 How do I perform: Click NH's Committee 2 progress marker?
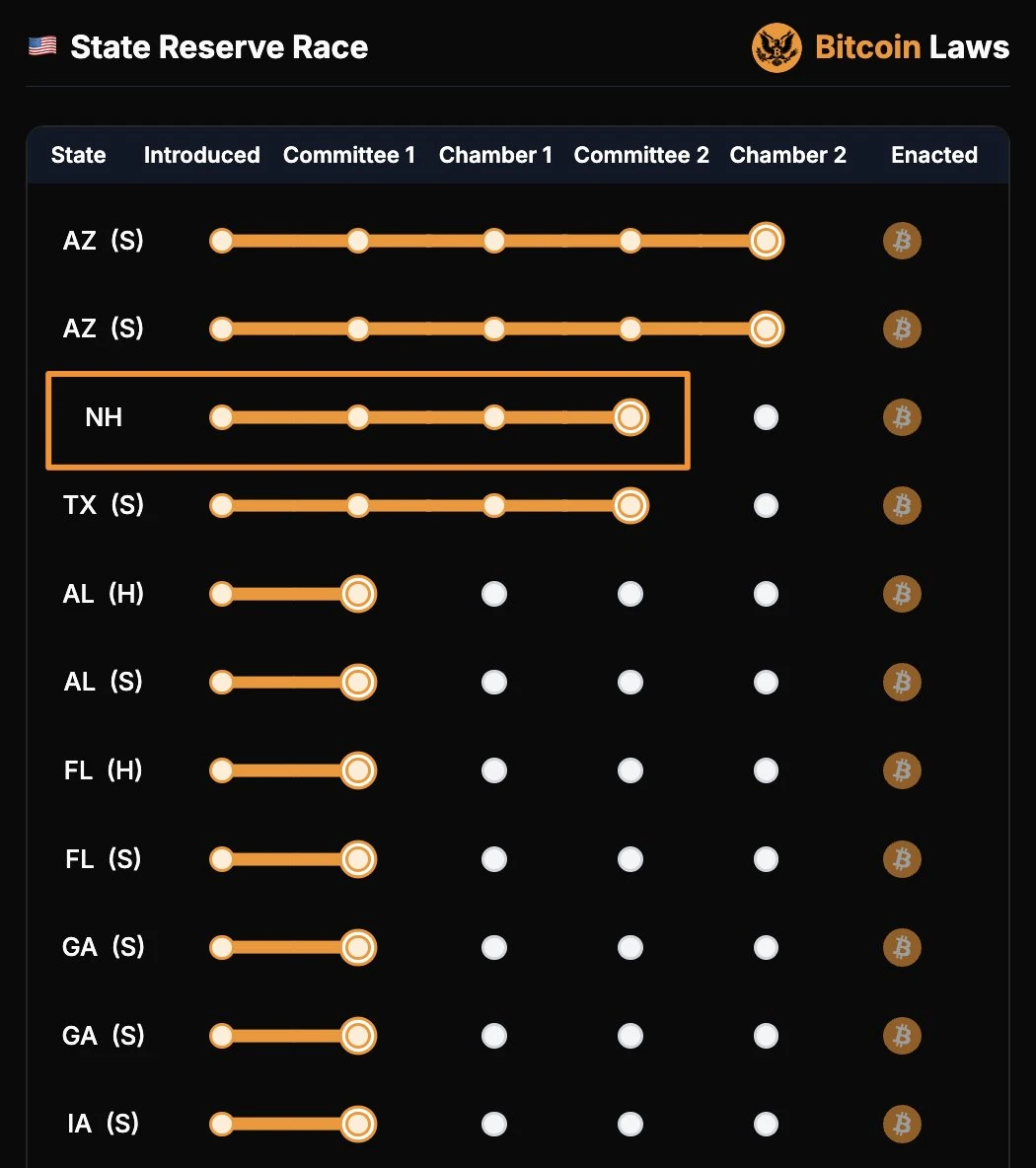(630, 417)
